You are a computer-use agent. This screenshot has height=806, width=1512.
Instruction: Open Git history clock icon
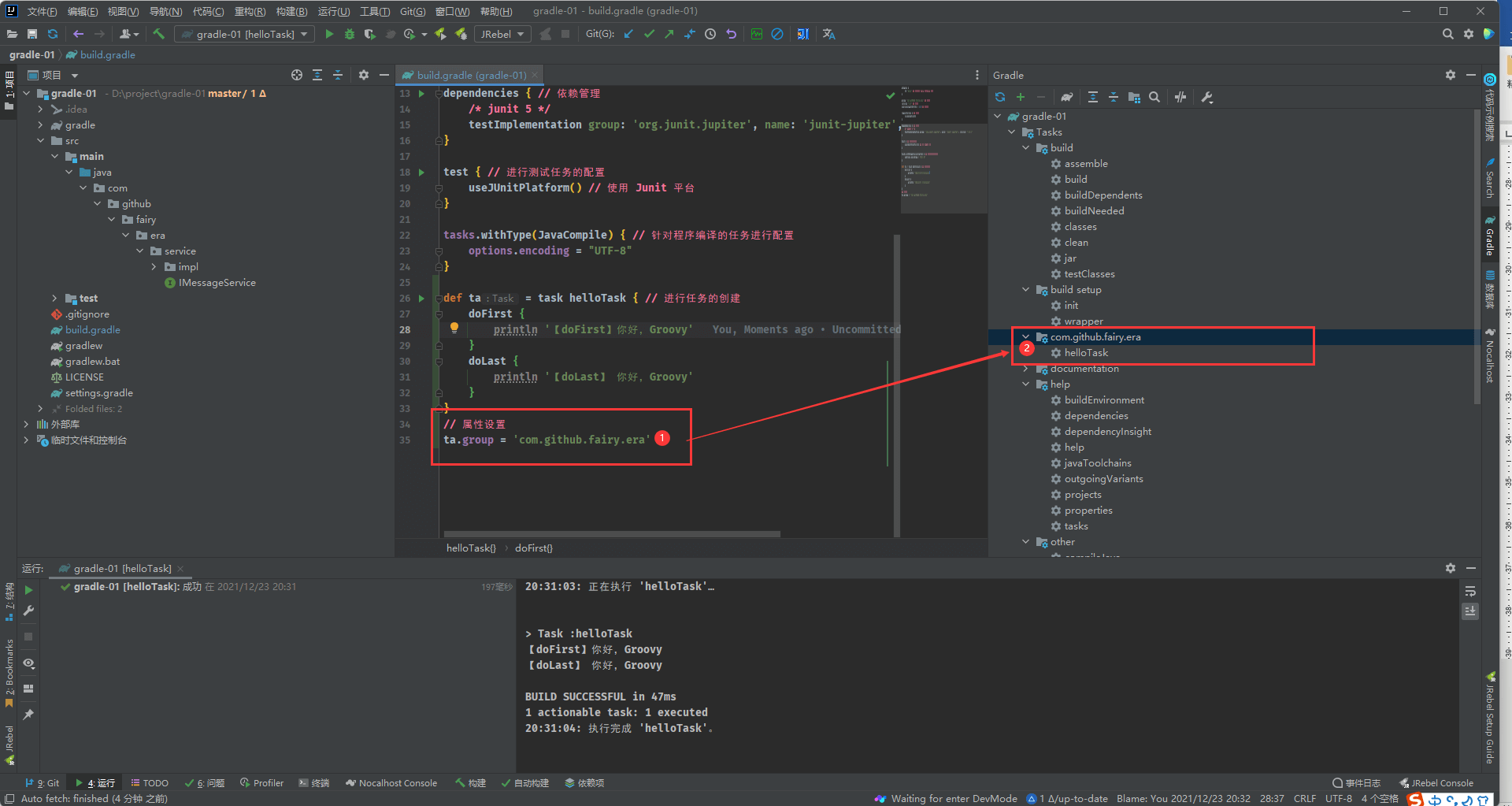[710, 34]
